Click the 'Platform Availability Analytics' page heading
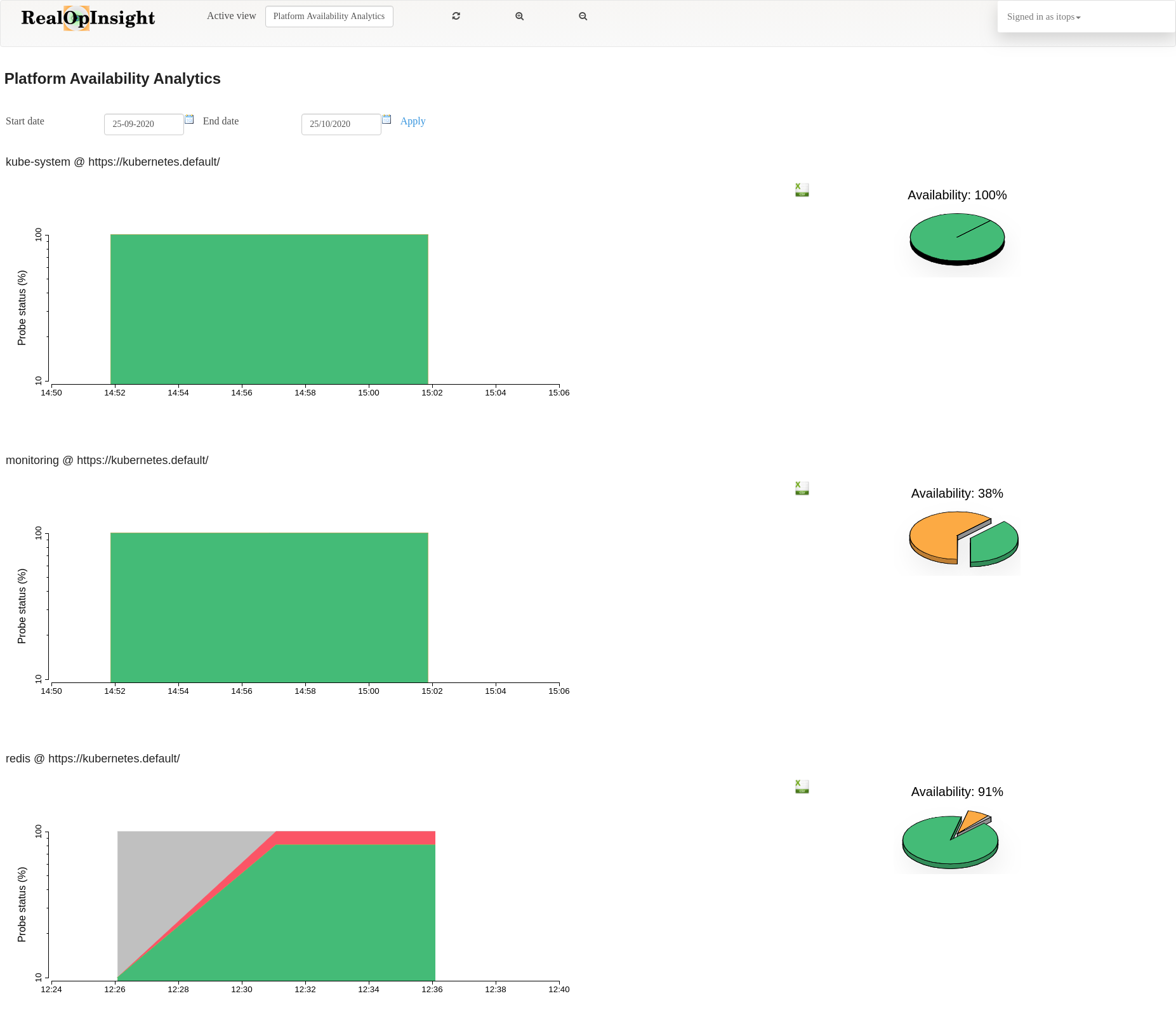Screen dimensions: 1176x1036 (x=112, y=79)
